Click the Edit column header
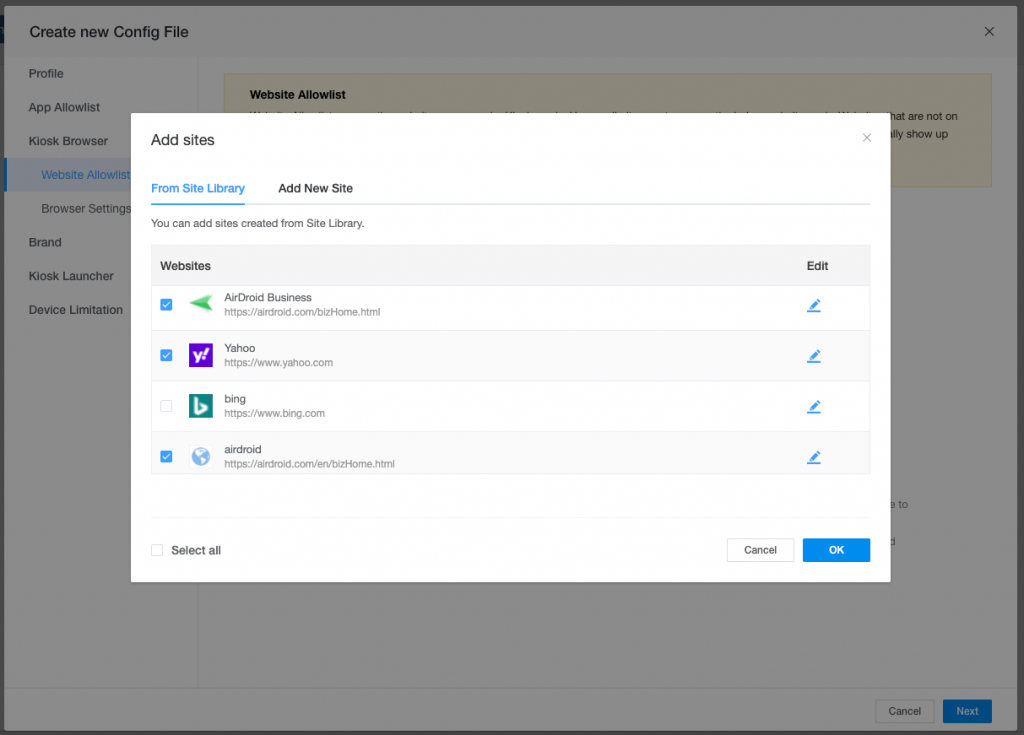This screenshot has width=1024, height=735. (x=817, y=266)
